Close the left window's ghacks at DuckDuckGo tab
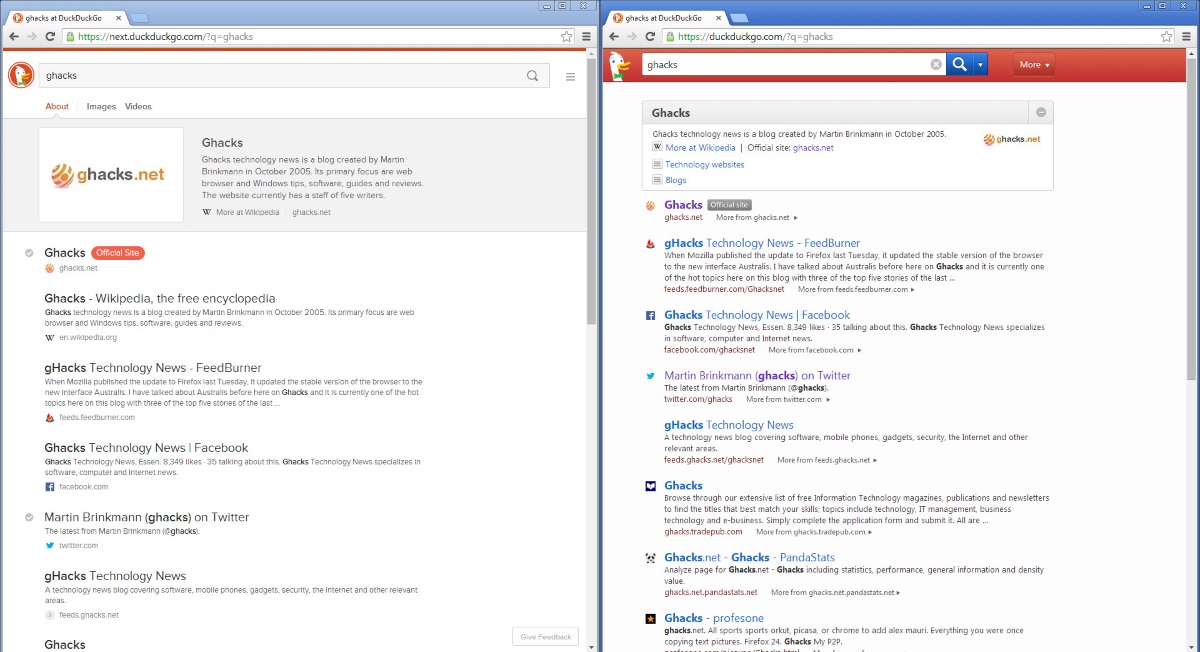This screenshot has height=652, width=1200. tap(120, 18)
